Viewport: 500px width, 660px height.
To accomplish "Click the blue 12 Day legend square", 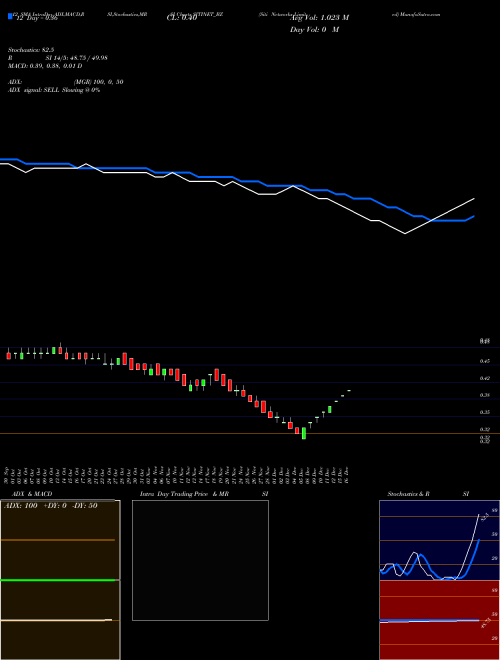I will coord(10,17).
